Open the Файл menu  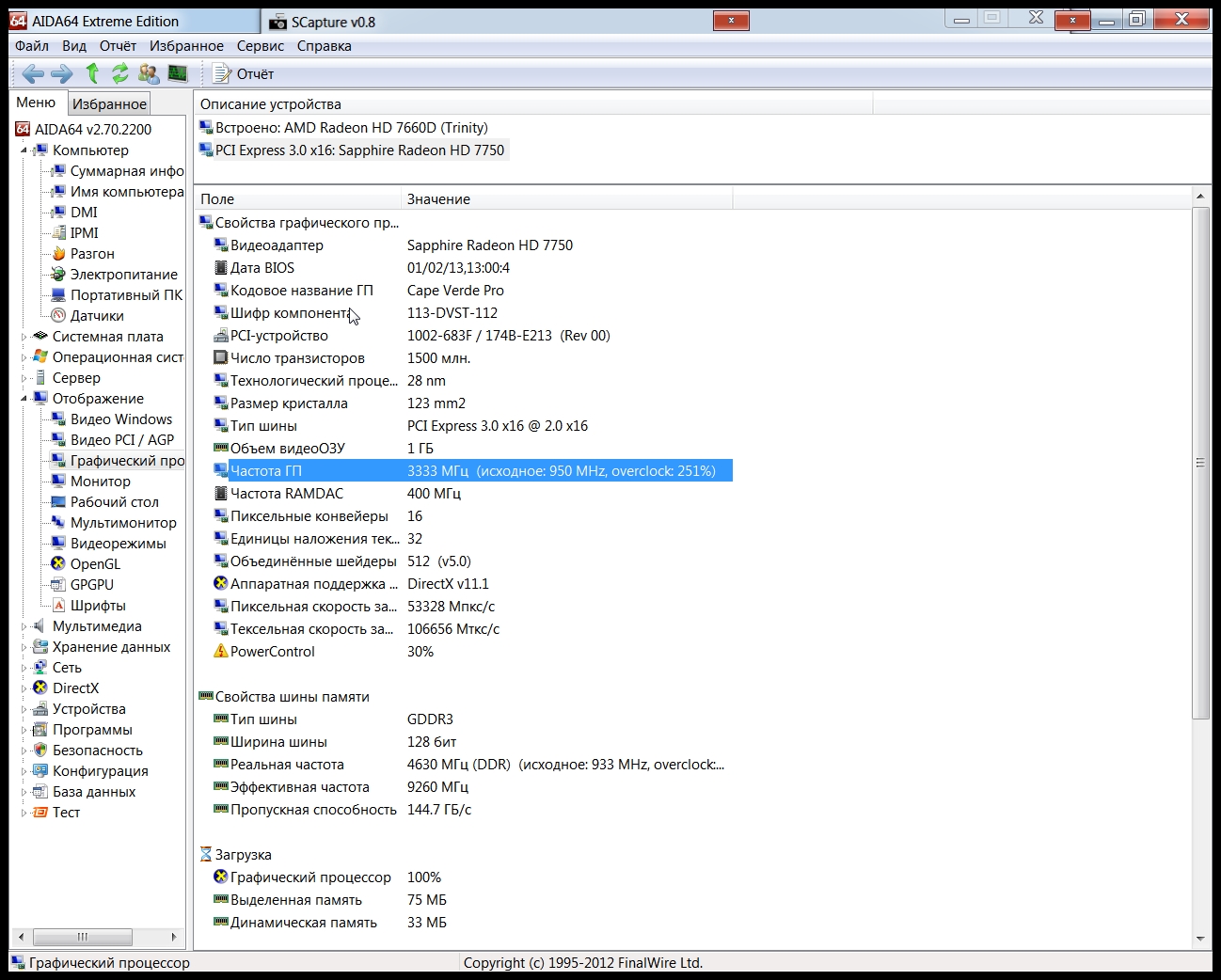coord(32,46)
